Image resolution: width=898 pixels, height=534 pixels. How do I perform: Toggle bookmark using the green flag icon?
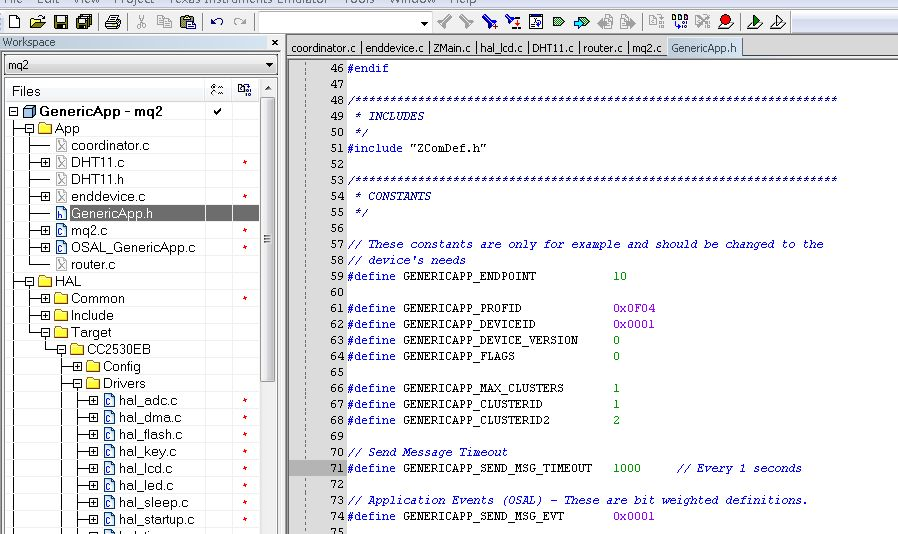click(x=560, y=22)
